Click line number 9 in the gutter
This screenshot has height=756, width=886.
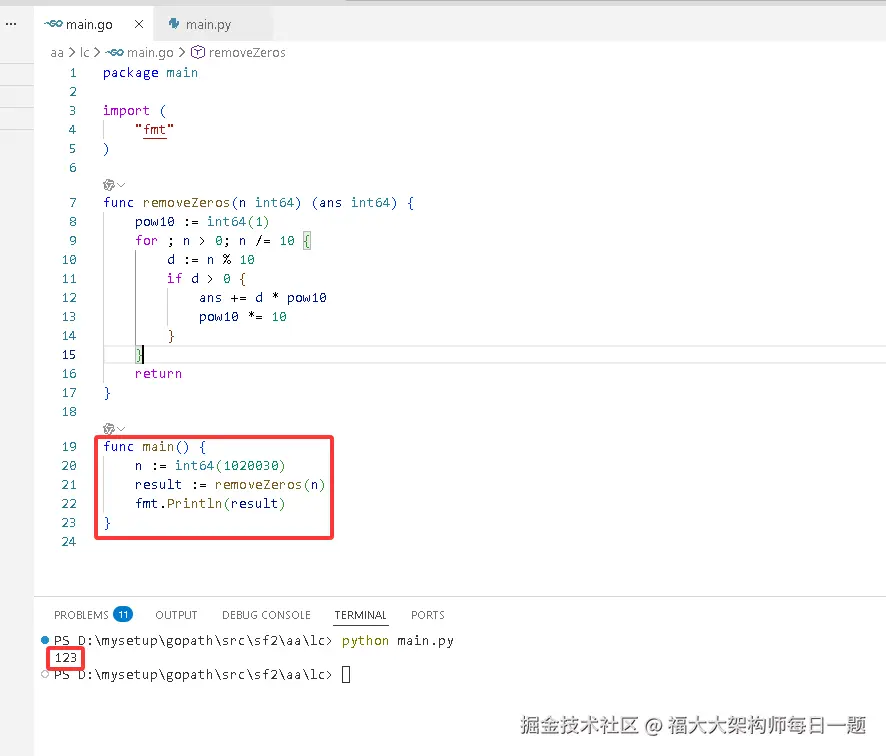pyautogui.click(x=73, y=241)
